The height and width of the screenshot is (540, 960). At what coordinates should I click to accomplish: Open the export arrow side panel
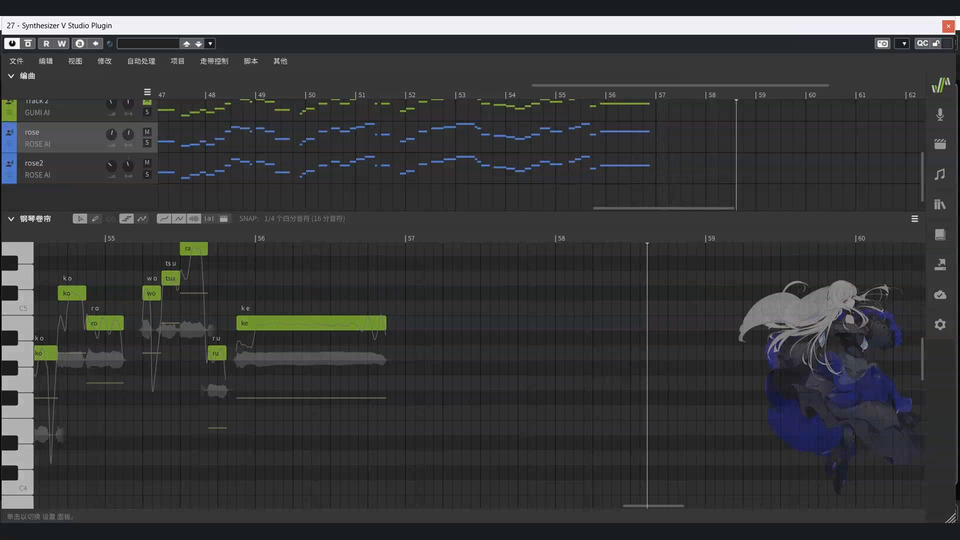940,264
